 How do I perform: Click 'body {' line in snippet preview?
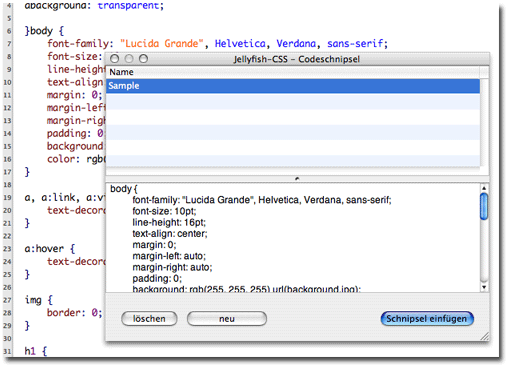click(x=124, y=189)
